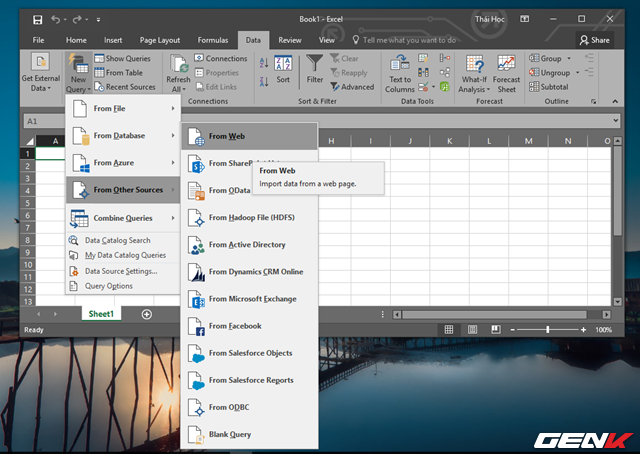This screenshot has width=640, height=454.
Task: Choose From Salesforce Reports
Action: [249, 380]
